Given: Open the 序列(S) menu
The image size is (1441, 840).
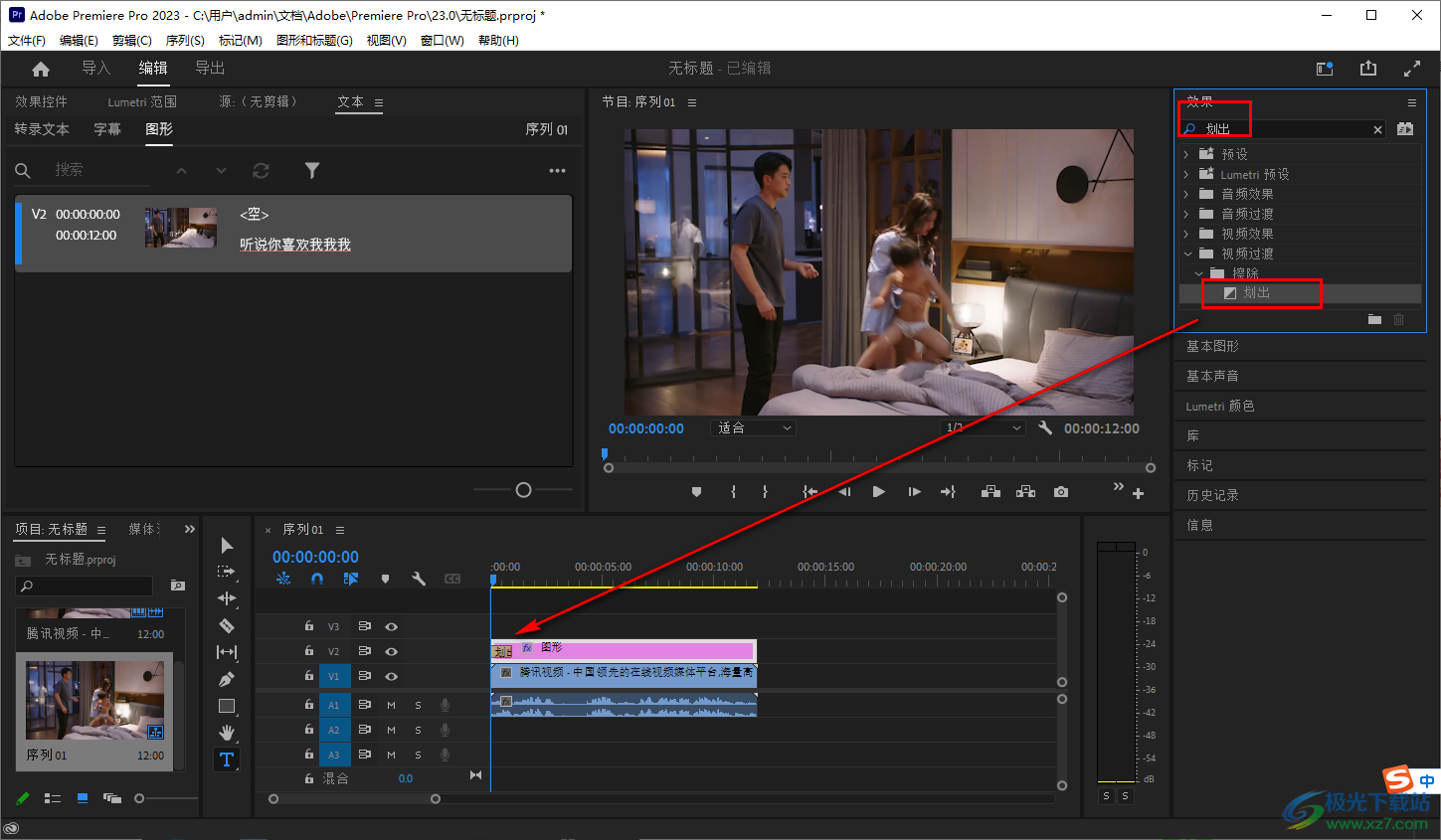Looking at the screenshot, I should click(x=185, y=41).
